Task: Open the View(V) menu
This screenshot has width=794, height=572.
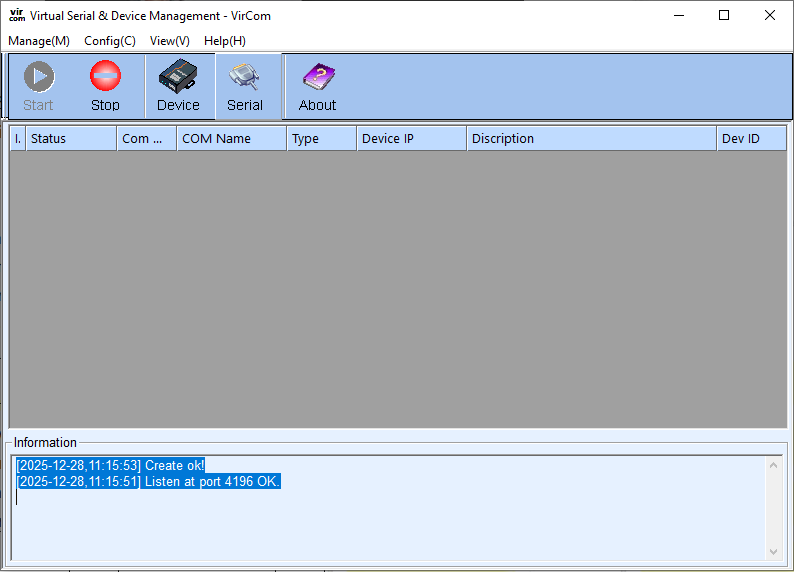Action: (169, 41)
